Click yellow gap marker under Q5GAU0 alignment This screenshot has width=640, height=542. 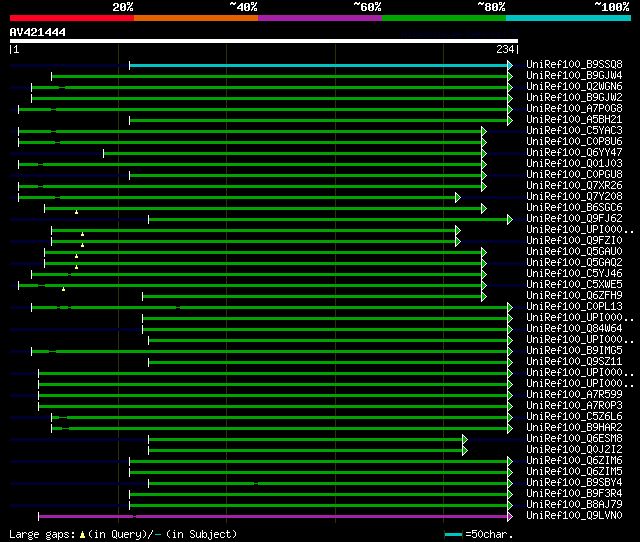[76, 256]
